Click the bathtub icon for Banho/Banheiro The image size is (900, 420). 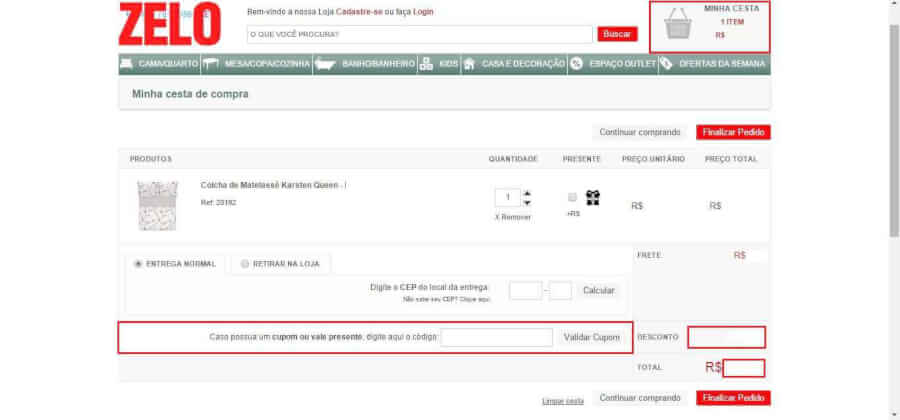325,64
